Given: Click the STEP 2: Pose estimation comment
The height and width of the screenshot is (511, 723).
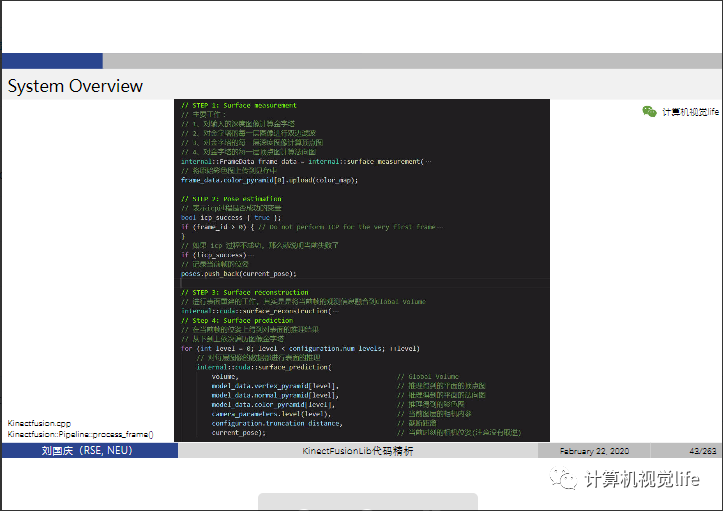Looking at the screenshot, I should (x=231, y=200).
